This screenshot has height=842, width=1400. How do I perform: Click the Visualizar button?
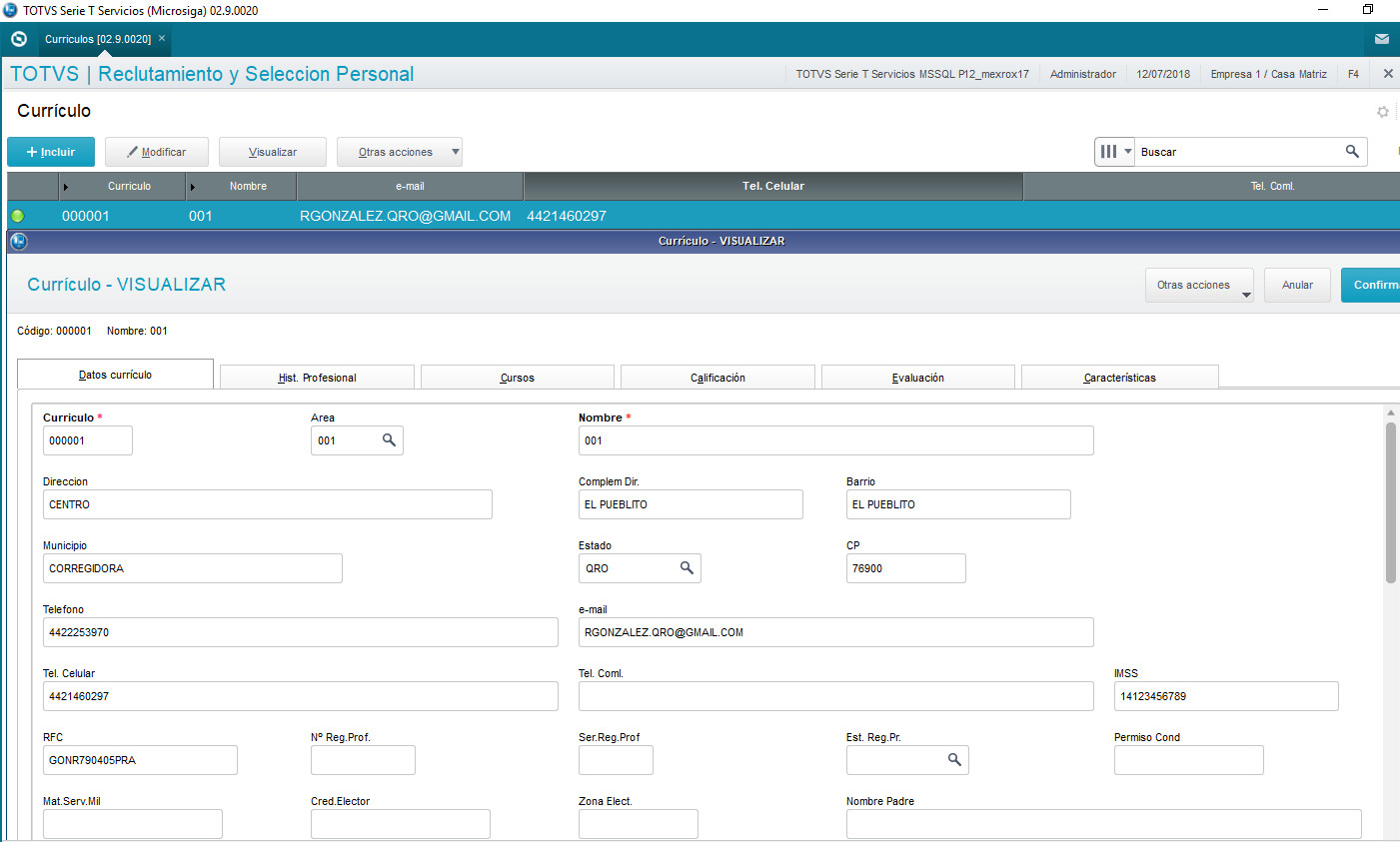[273, 152]
